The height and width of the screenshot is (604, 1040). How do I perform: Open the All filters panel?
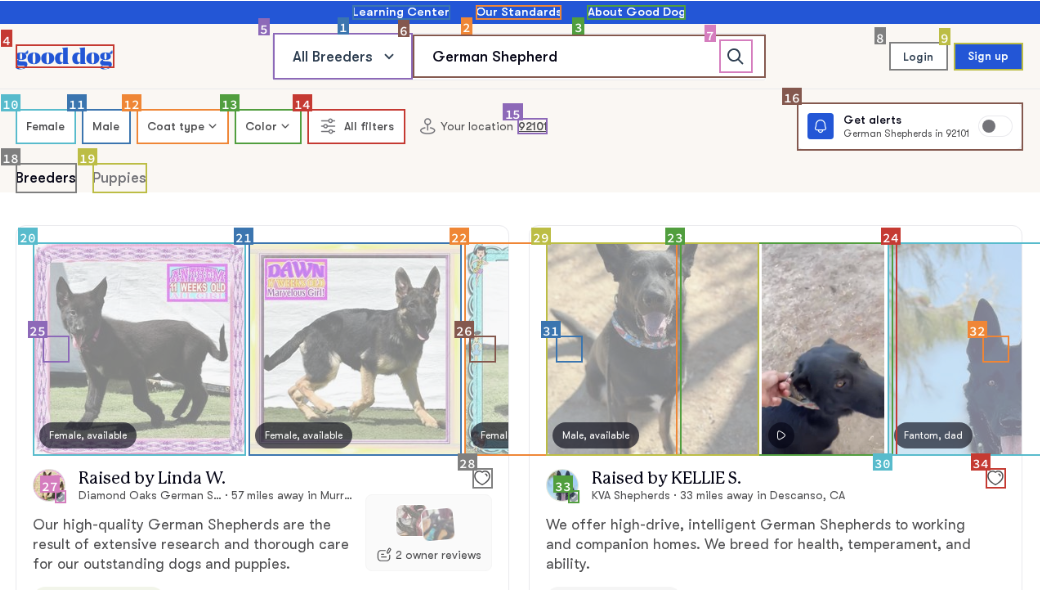click(355, 126)
